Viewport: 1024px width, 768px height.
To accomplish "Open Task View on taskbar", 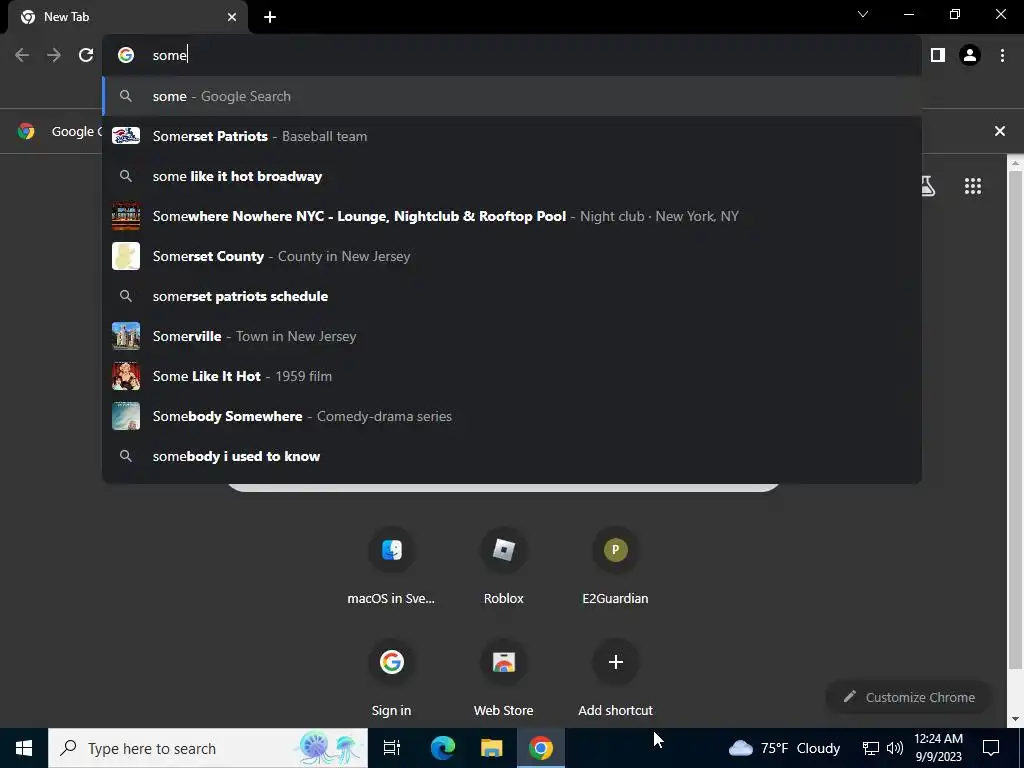I will [392, 748].
